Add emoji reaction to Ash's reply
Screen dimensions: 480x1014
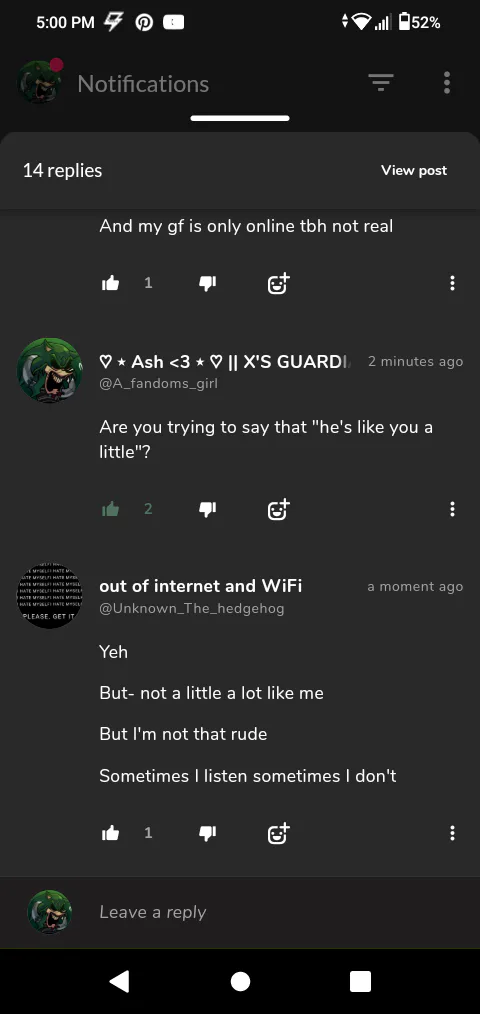[278, 510]
